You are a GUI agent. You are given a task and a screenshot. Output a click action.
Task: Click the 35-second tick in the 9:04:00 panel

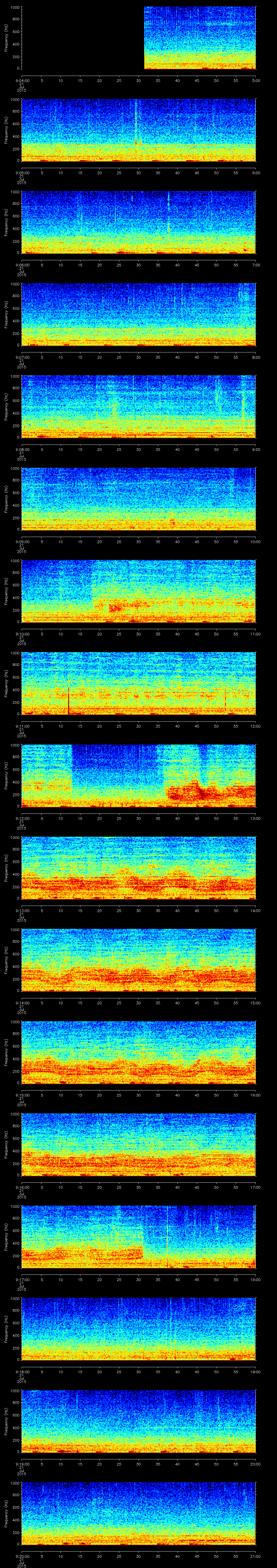point(158,80)
